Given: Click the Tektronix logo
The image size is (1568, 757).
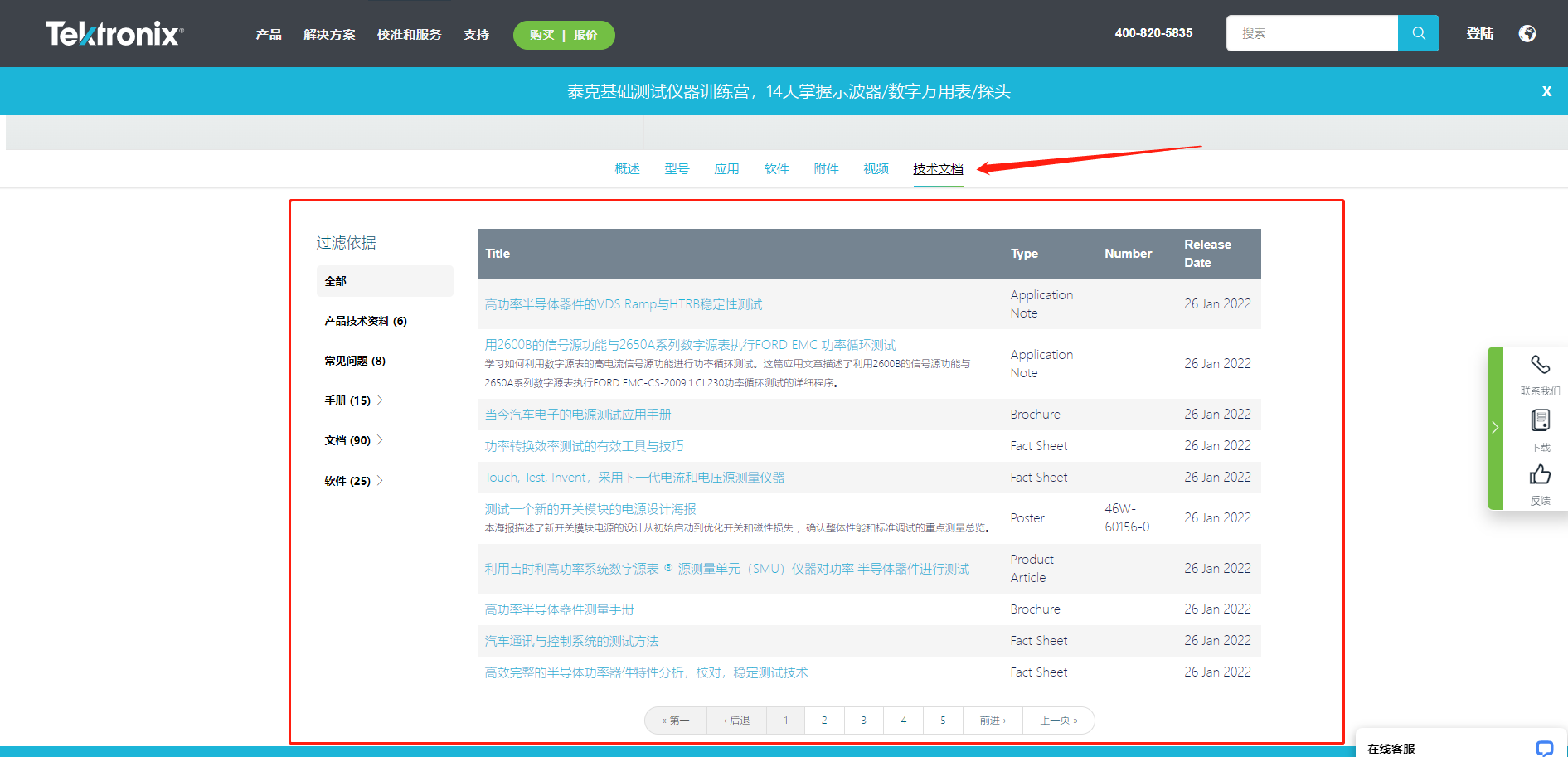Looking at the screenshot, I should click(114, 34).
